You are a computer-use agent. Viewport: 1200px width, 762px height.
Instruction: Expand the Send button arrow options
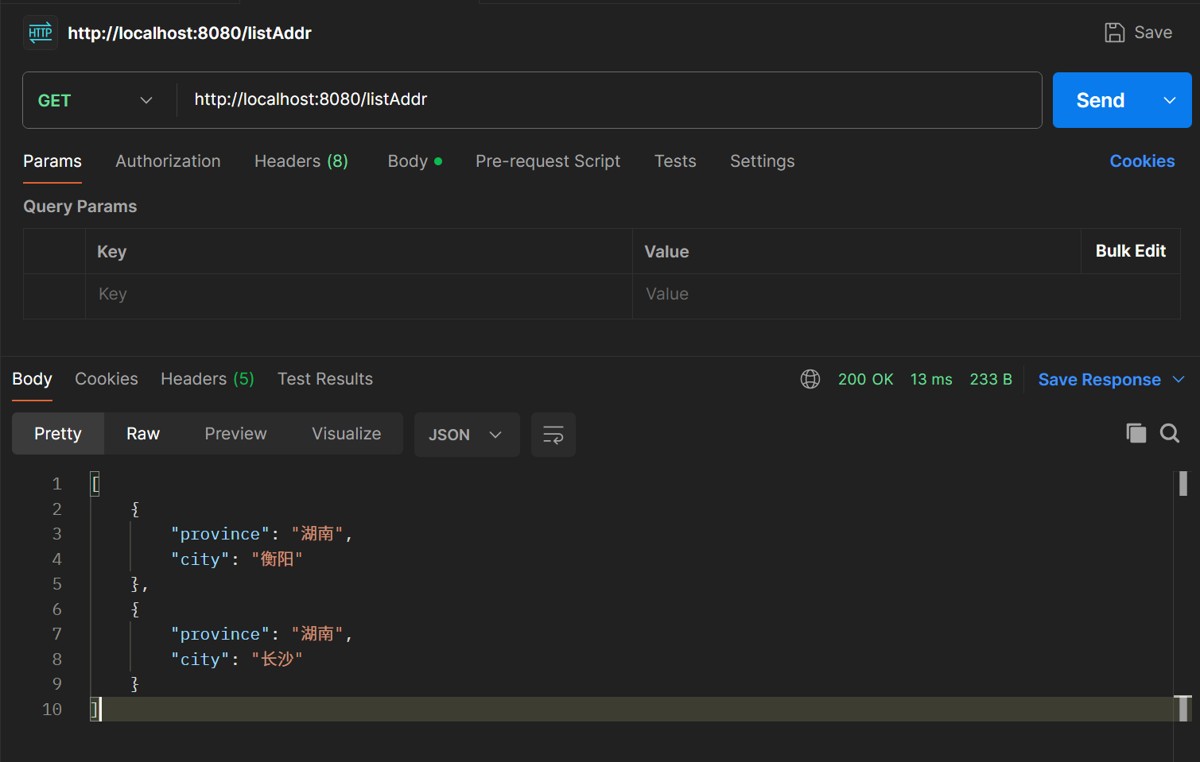[1170, 100]
